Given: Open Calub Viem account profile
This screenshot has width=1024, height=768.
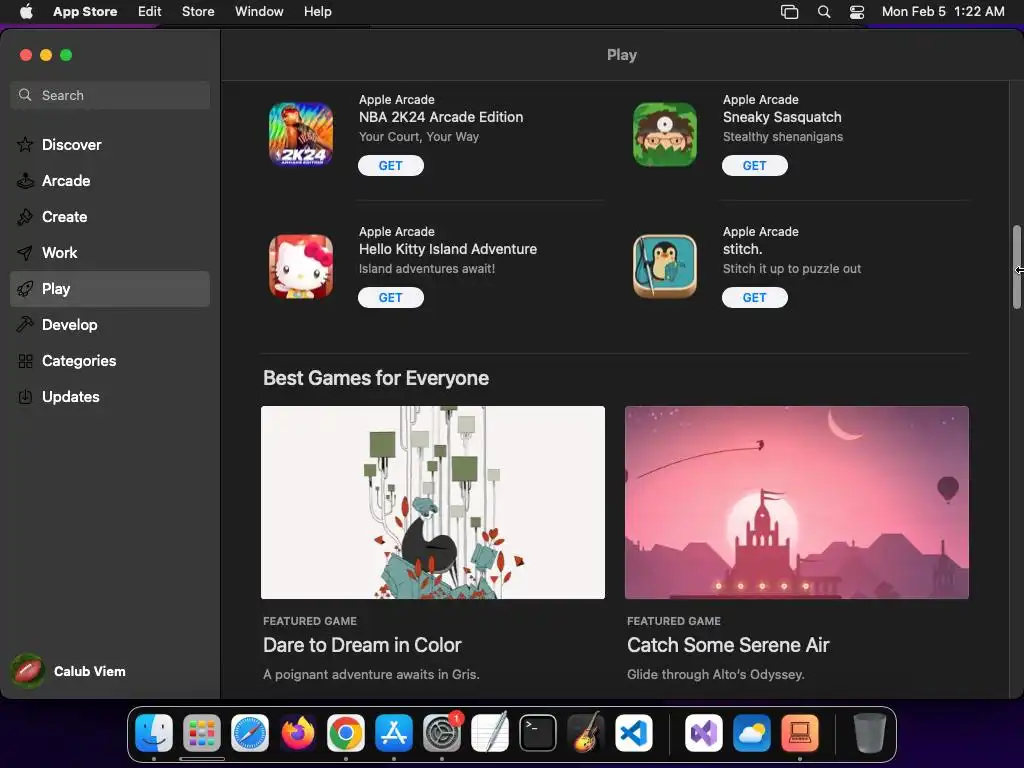Looking at the screenshot, I should (69, 671).
